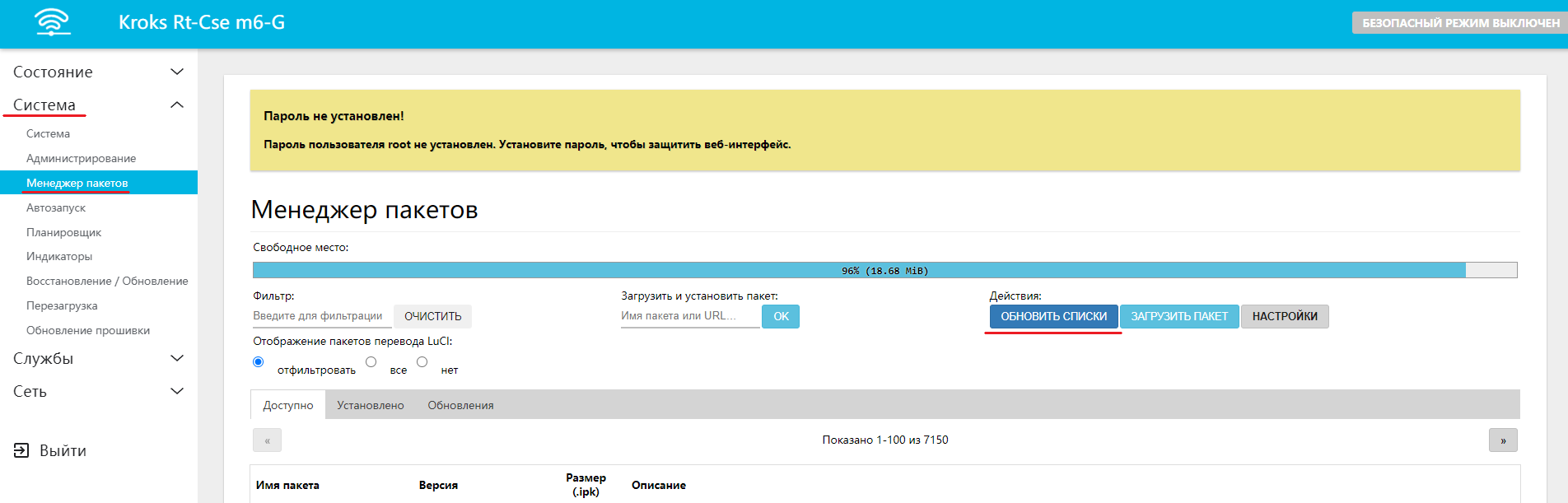Open package manager НАСТРОЙКИ button
The width and height of the screenshot is (1568, 503).
tap(1284, 316)
